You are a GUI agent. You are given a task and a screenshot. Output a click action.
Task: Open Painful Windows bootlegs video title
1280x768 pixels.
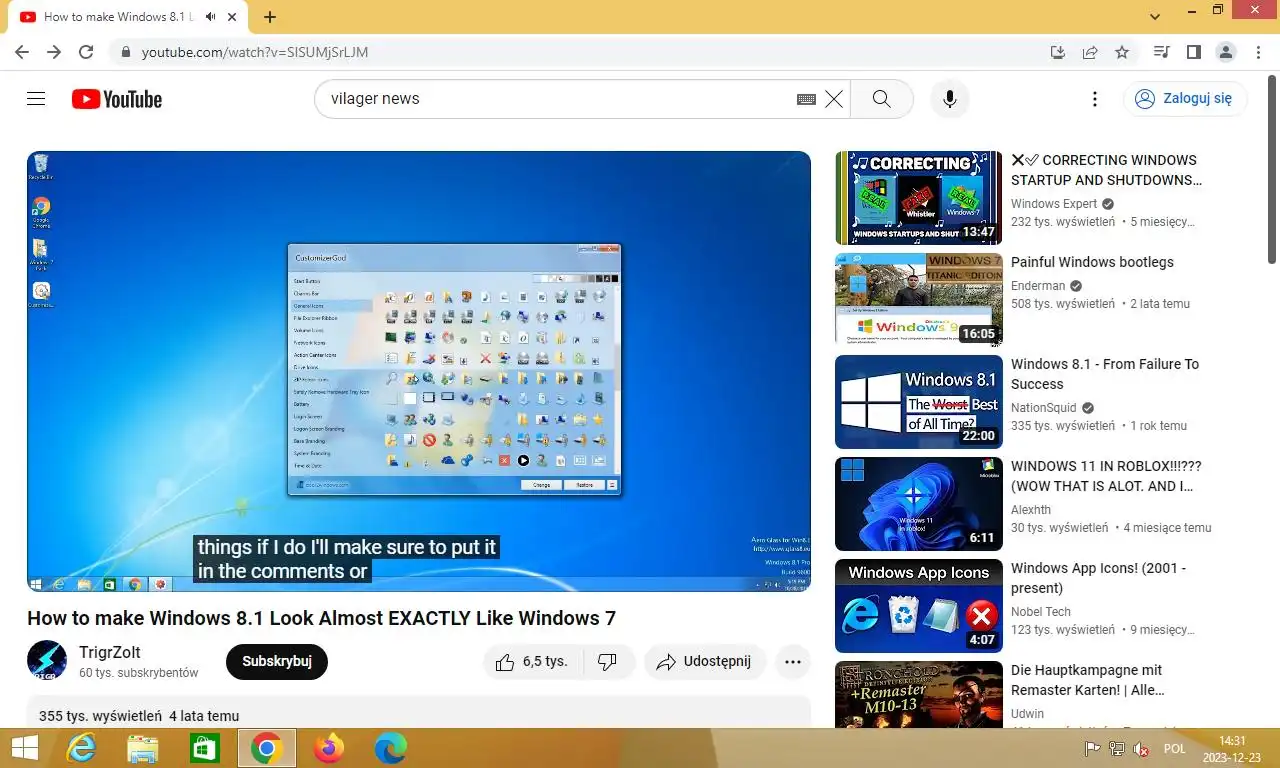pyautogui.click(x=1092, y=262)
